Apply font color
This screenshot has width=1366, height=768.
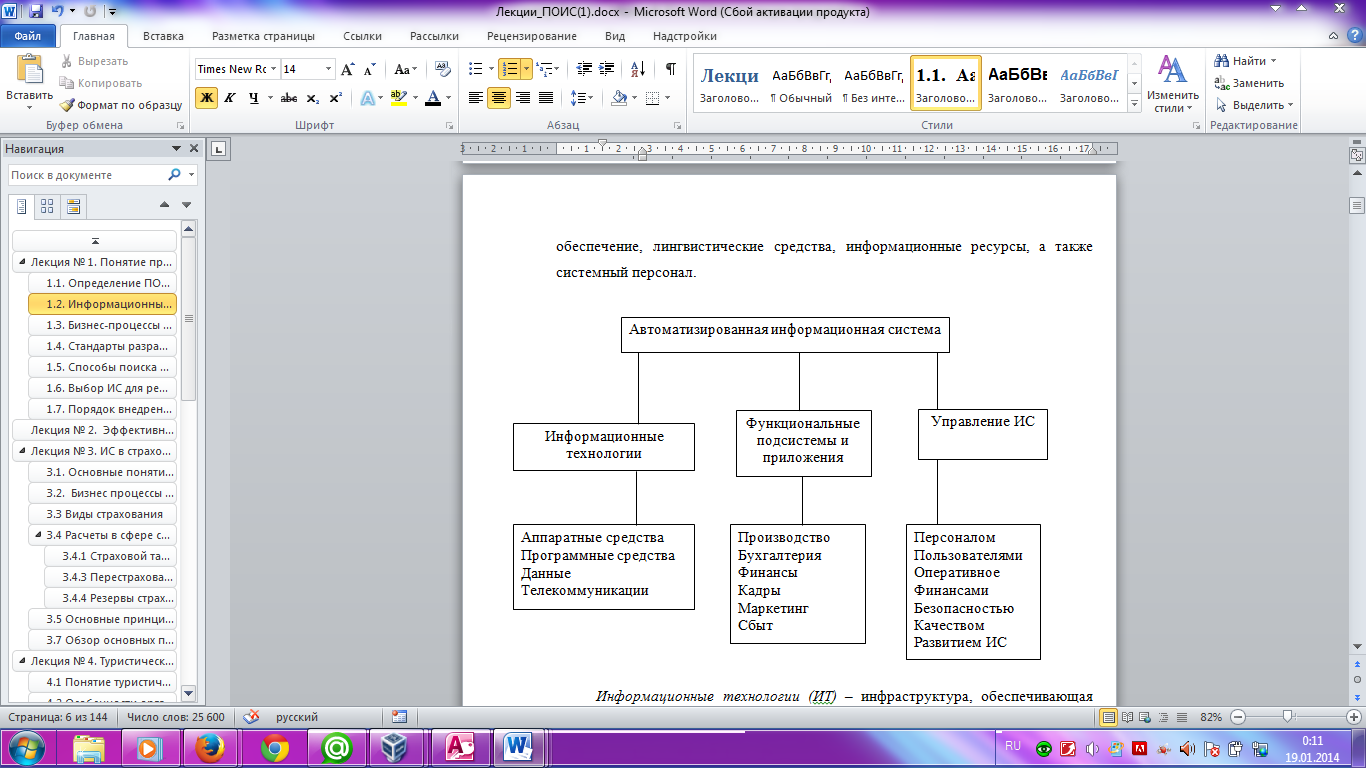pos(432,98)
